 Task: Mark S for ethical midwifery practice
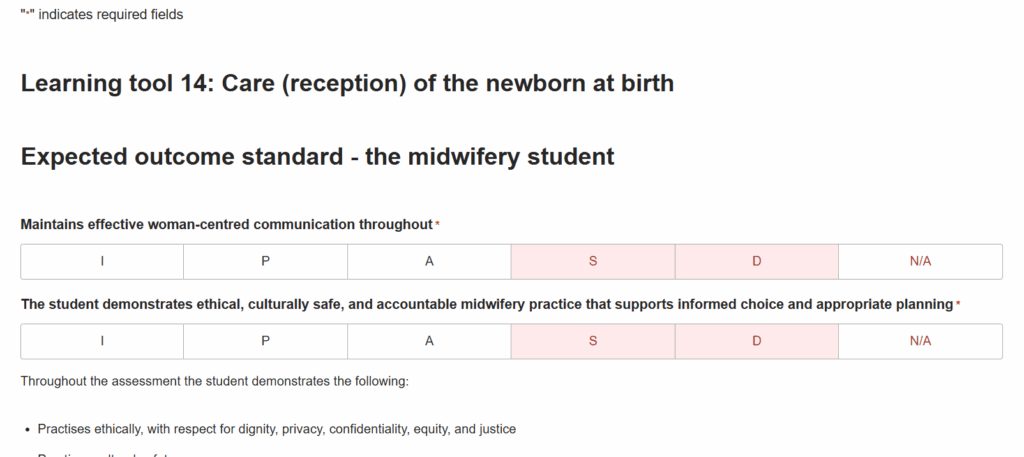click(x=593, y=340)
